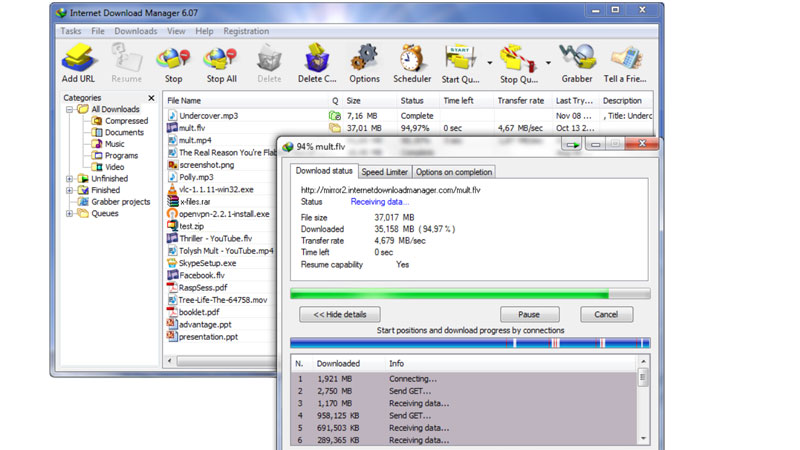Click the Stop toolbar icon
Screen dimensions: 800x450
pyautogui.click(x=173, y=64)
